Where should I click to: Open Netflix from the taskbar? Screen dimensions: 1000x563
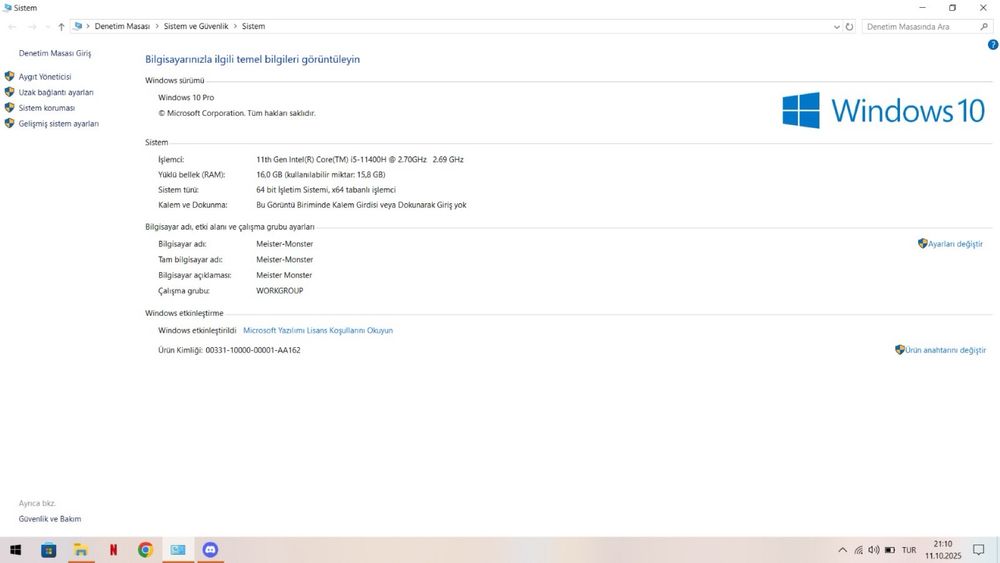click(x=113, y=550)
